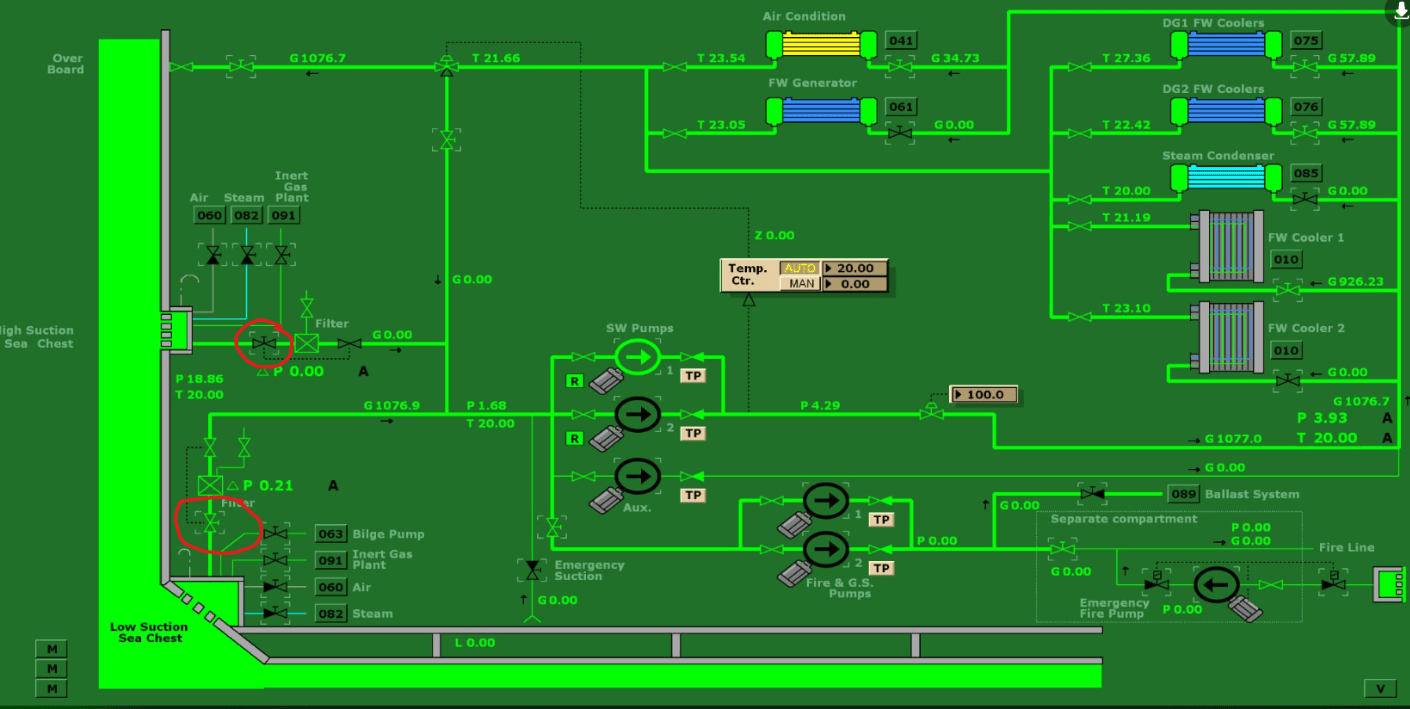
Task: Click the FW Cooler 1 outlet valve
Action: tap(1288, 290)
